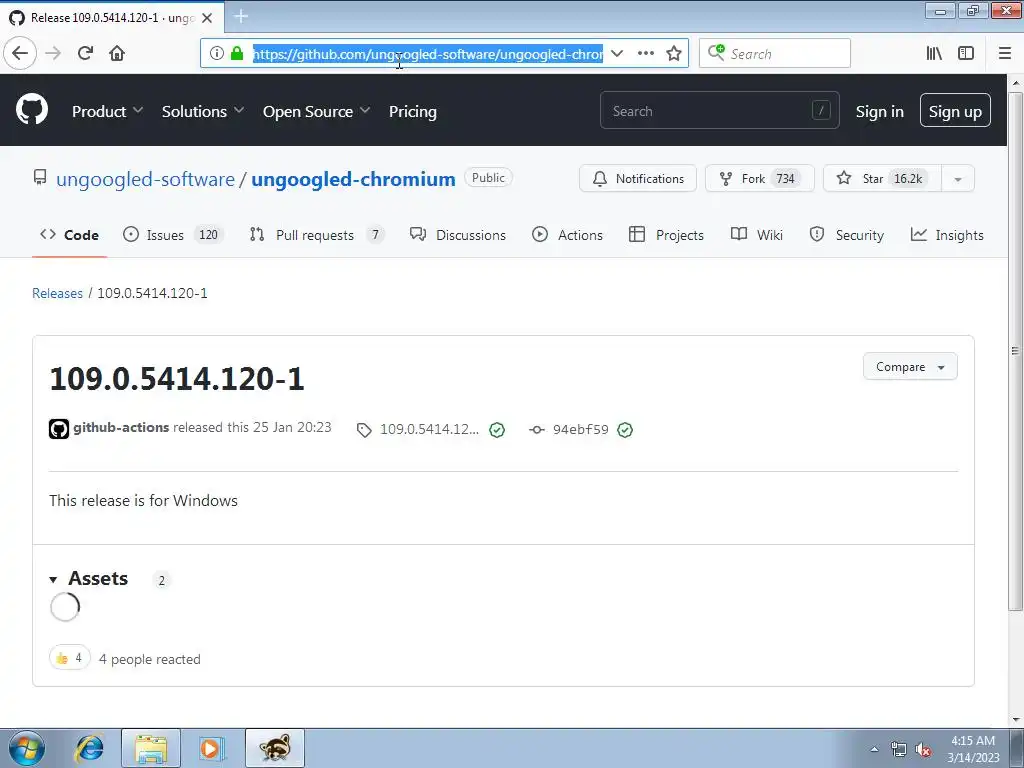Switch to the Code tab
This screenshot has height=768, width=1024.
coord(69,235)
